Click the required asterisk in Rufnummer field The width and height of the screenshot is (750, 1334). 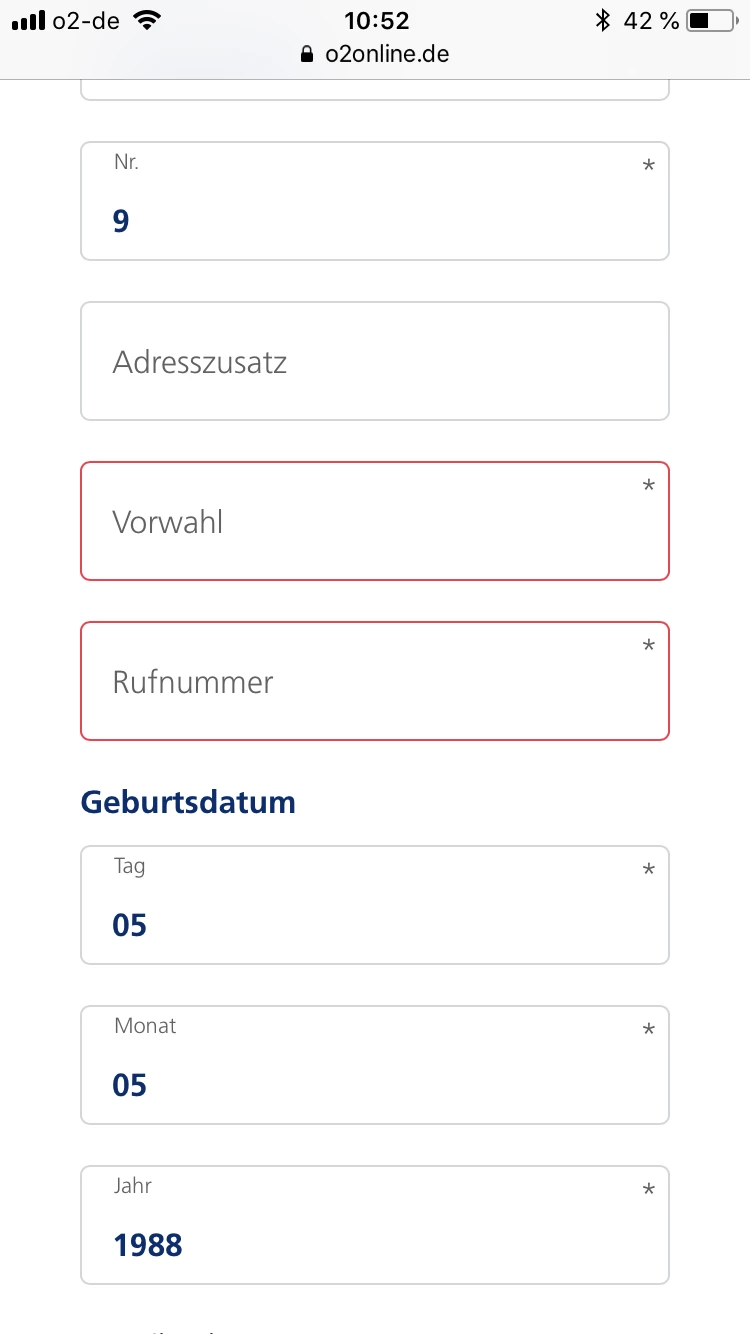[x=649, y=647]
